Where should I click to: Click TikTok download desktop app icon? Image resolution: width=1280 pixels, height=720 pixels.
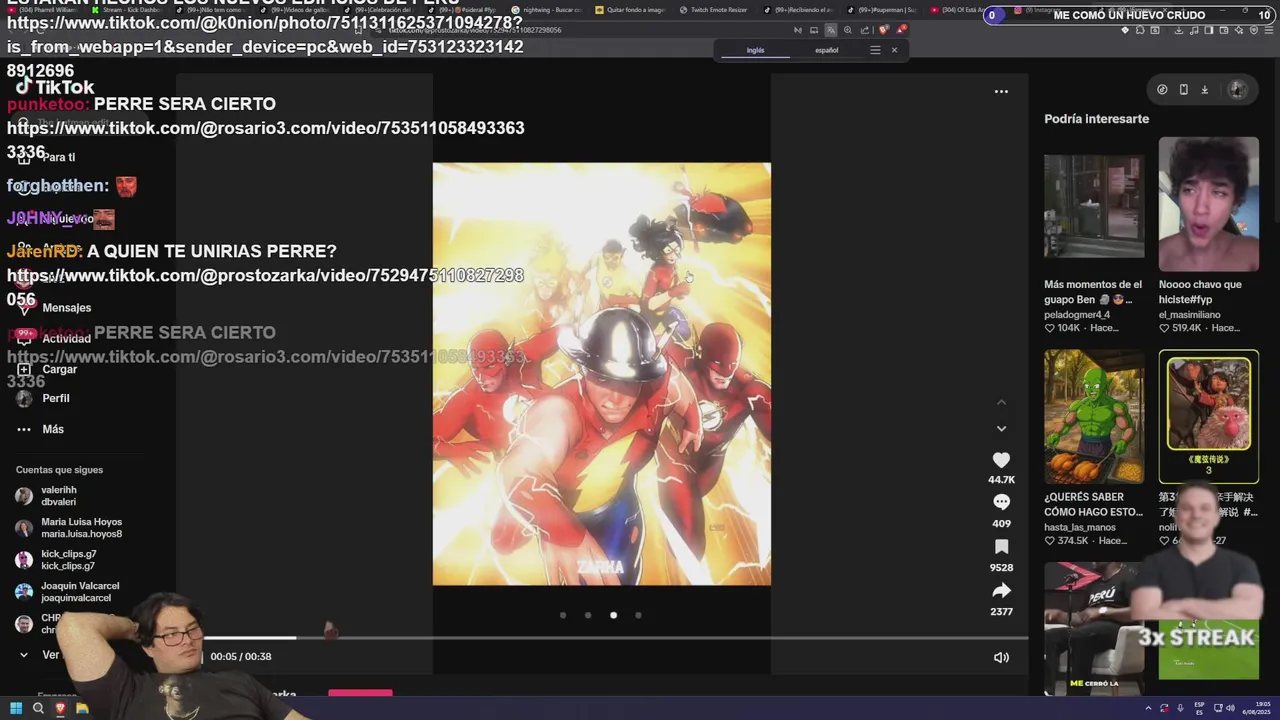1204,89
